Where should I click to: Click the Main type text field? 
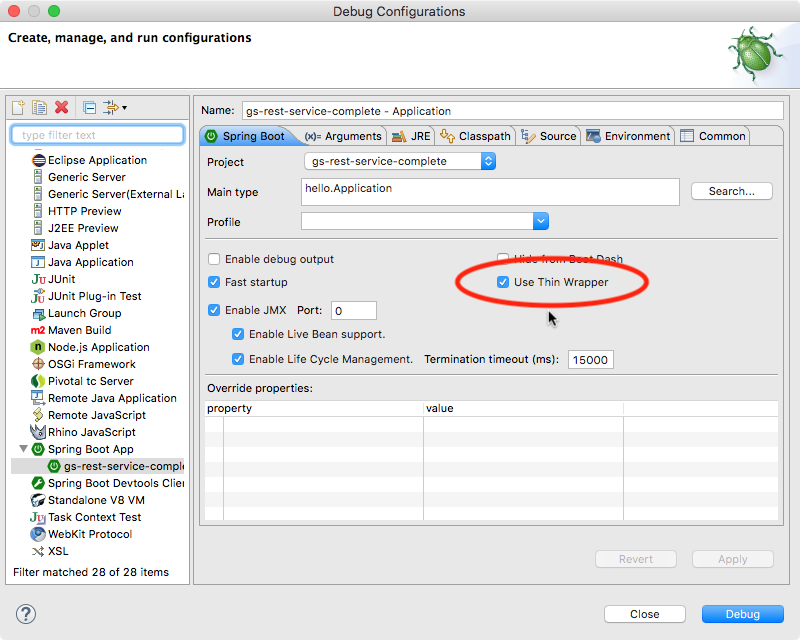pos(490,192)
